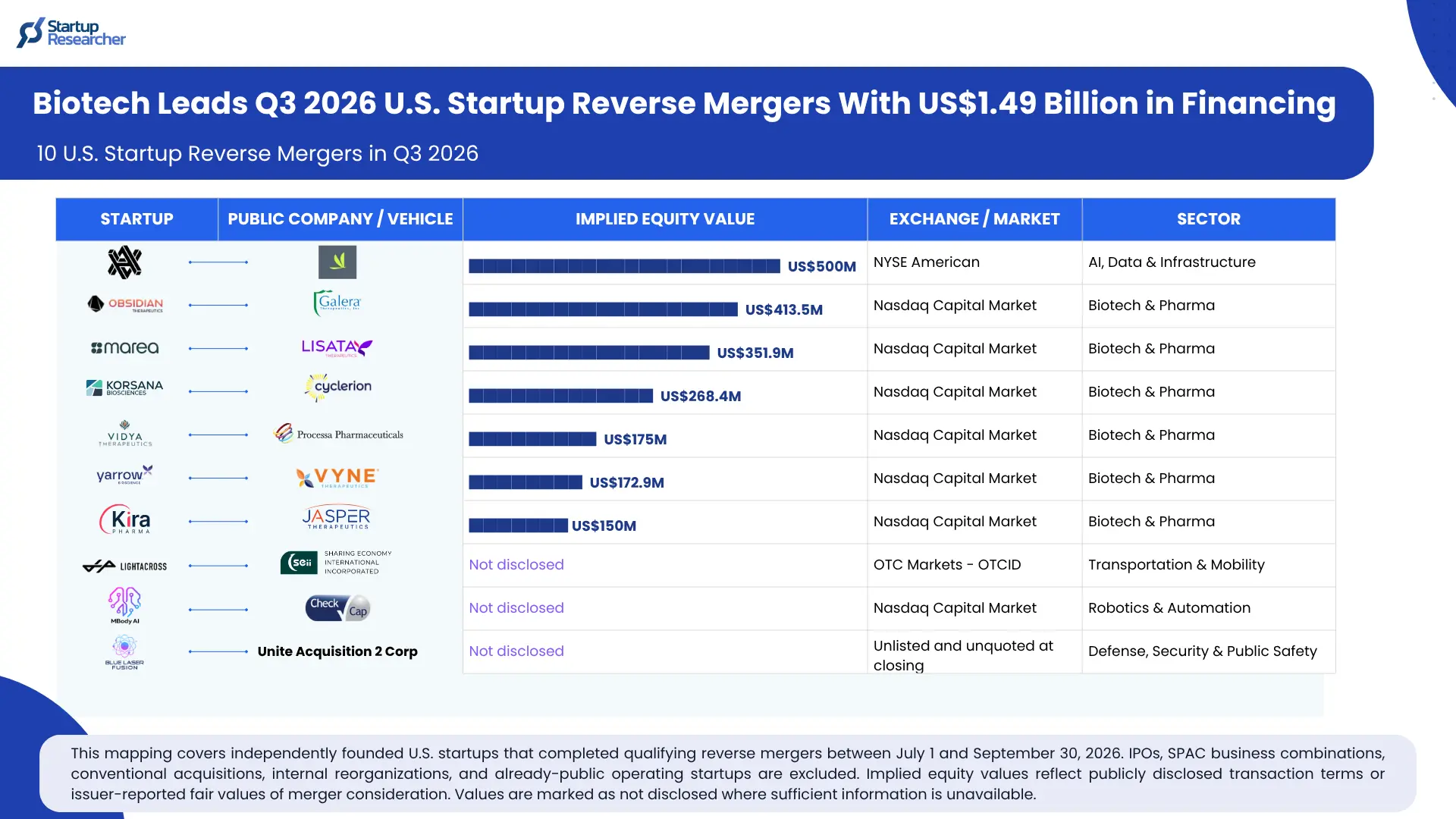Click the EXCHANGE / MARKET column header

click(974, 219)
